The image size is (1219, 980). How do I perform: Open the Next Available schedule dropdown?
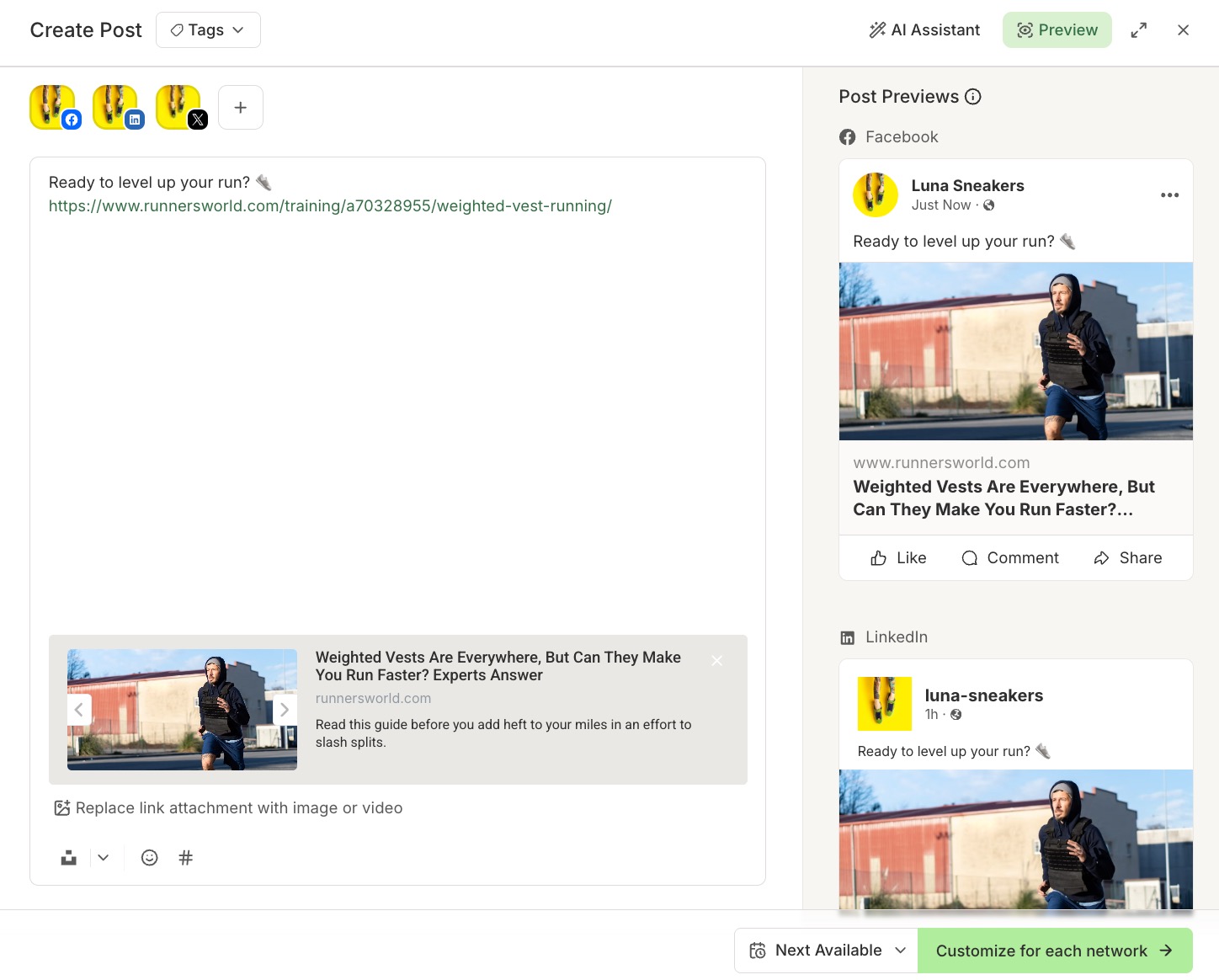pyautogui.click(x=826, y=951)
